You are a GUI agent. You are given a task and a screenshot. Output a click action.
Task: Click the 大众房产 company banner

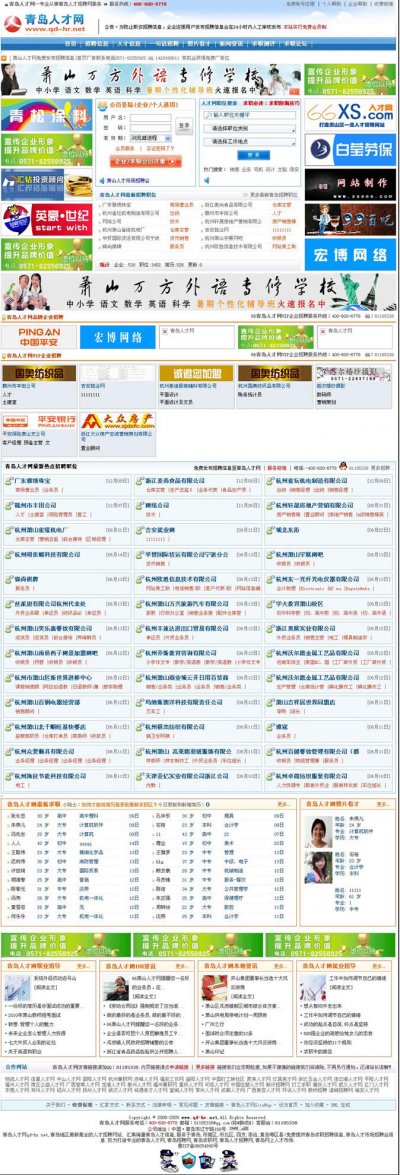pos(117,420)
